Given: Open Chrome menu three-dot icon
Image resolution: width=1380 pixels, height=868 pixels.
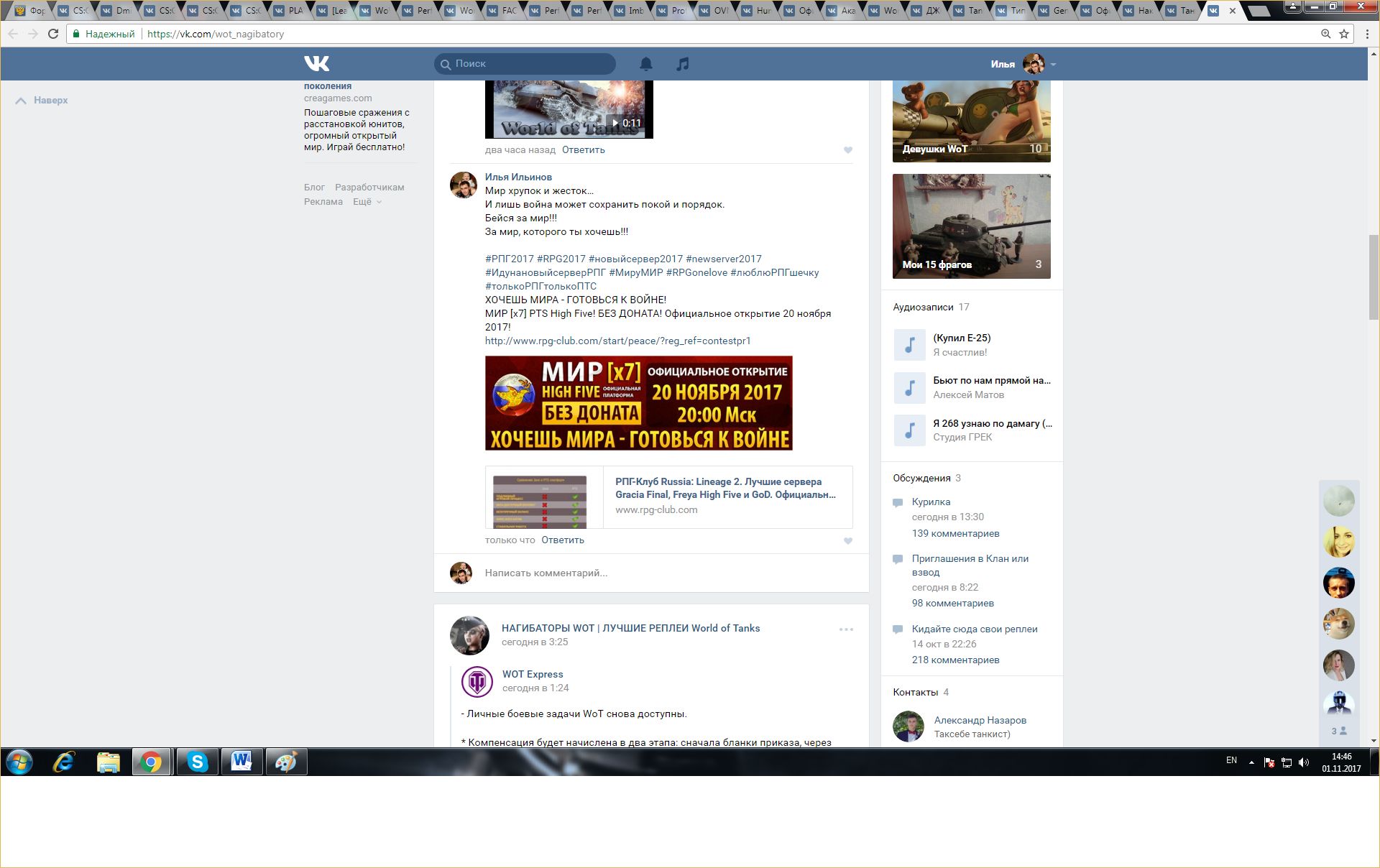Looking at the screenshot, I should point(1367,34).
